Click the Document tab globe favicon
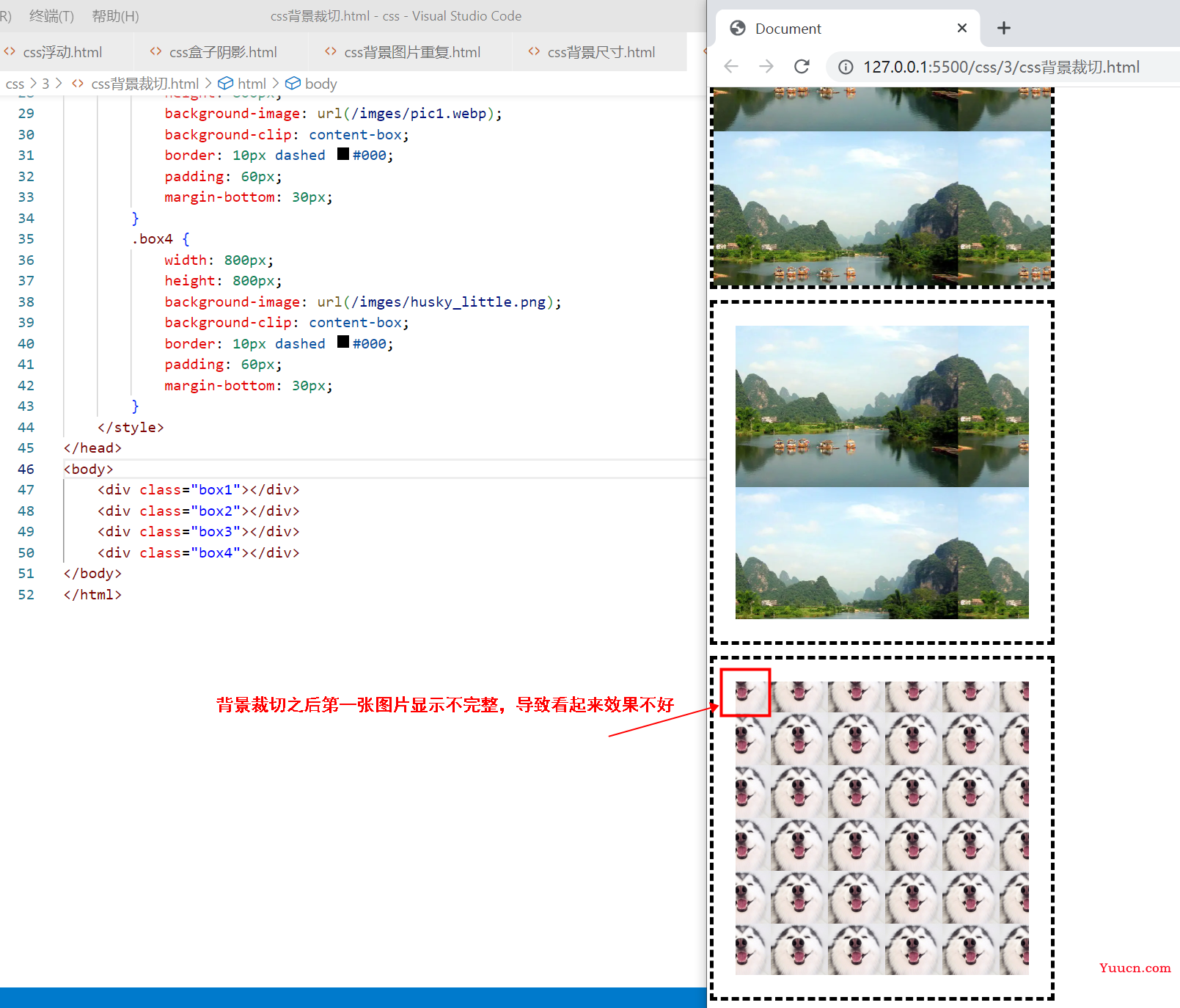1180x1008 pixels. point(738,29)
